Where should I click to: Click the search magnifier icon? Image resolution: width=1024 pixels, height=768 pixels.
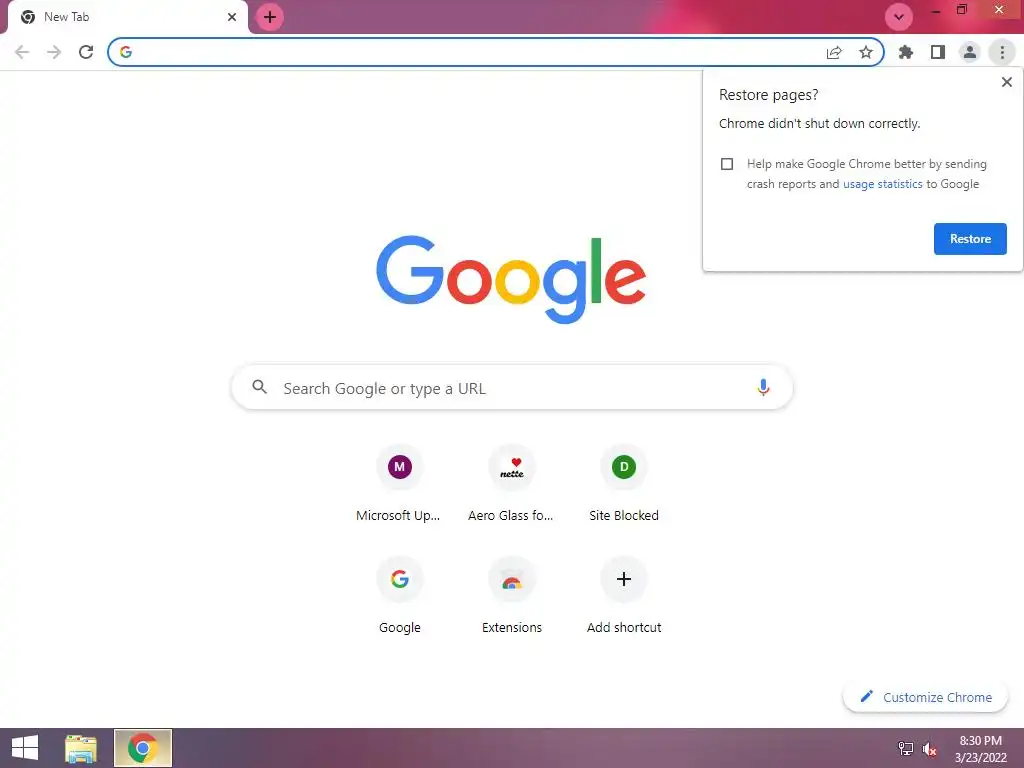(x=259, y=387)
